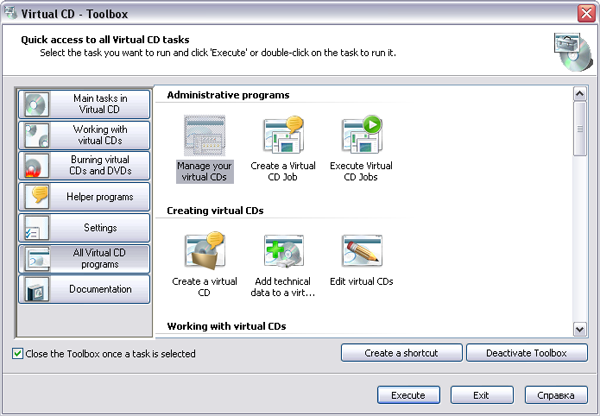This screenshot has width=600, height=416.
Task: Open the All Virtual CD programs category
Action: point(84,259)
